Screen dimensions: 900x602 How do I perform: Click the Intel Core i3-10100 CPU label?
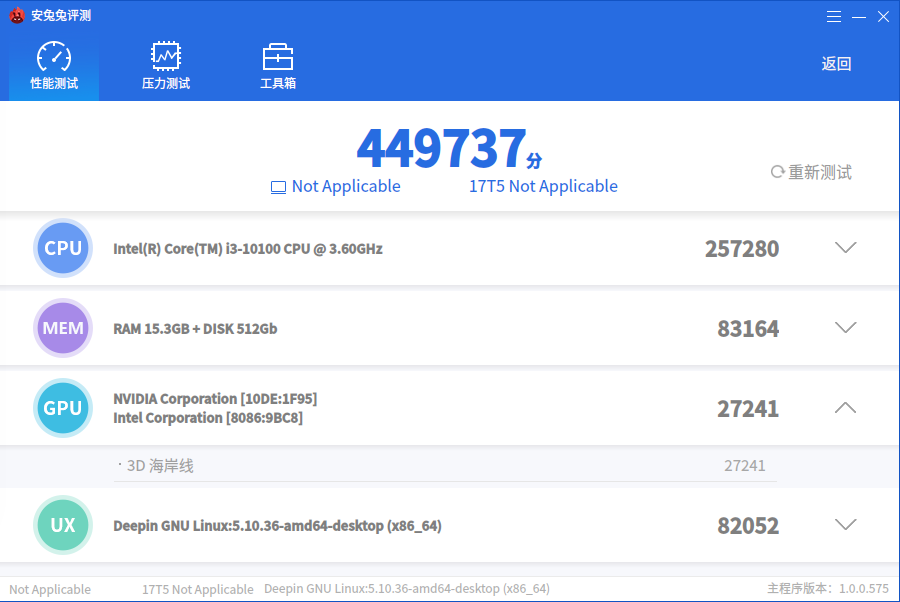248,249
